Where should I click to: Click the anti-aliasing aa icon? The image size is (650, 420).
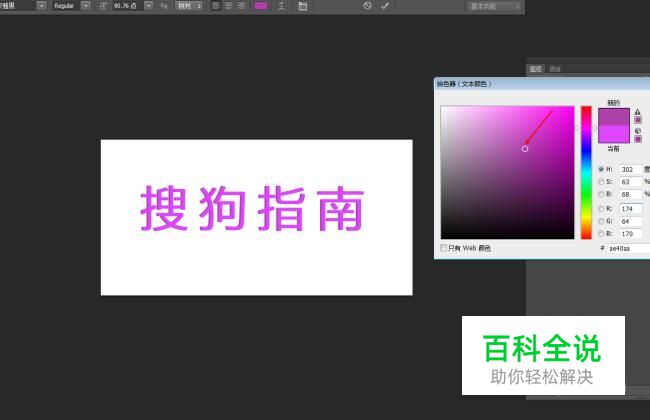pyautogui.click(x=164, y=6)
